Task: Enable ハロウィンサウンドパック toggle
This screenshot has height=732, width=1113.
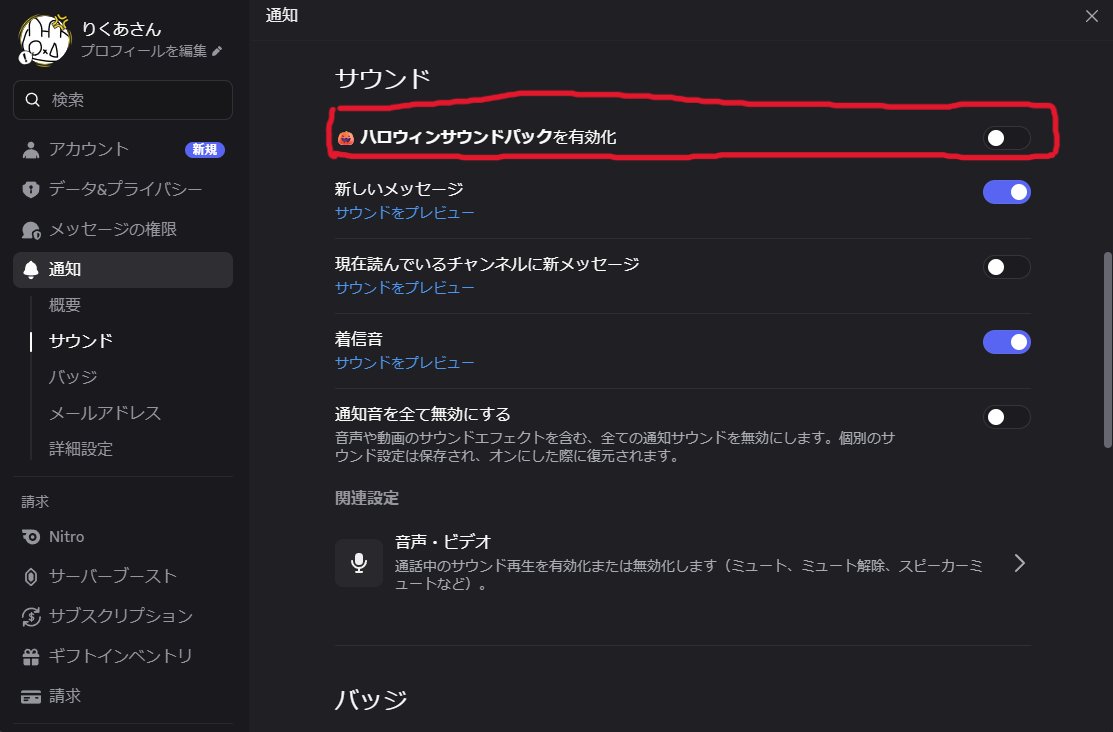Action: click(x=1006, y=138)
